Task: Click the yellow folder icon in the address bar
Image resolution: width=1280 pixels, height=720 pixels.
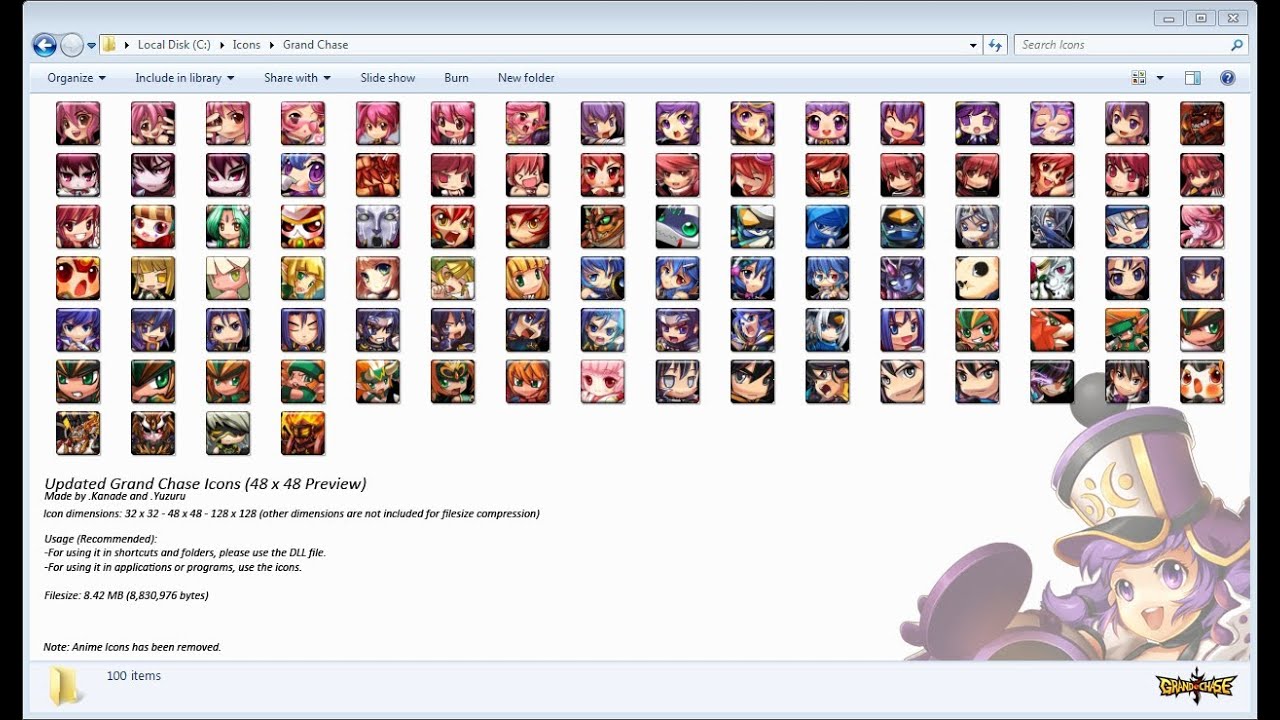Action: point(110,44)
